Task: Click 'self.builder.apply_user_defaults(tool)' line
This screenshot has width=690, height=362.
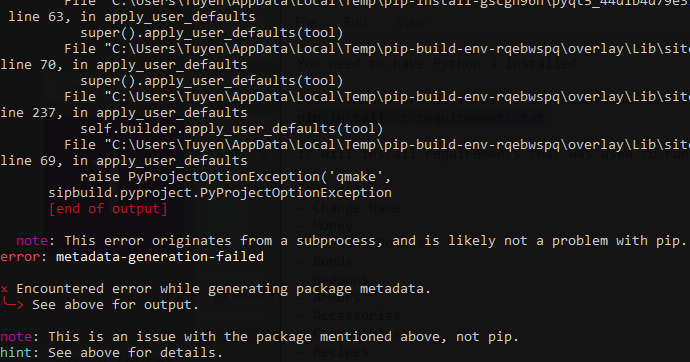Action: tap(231, 128)
